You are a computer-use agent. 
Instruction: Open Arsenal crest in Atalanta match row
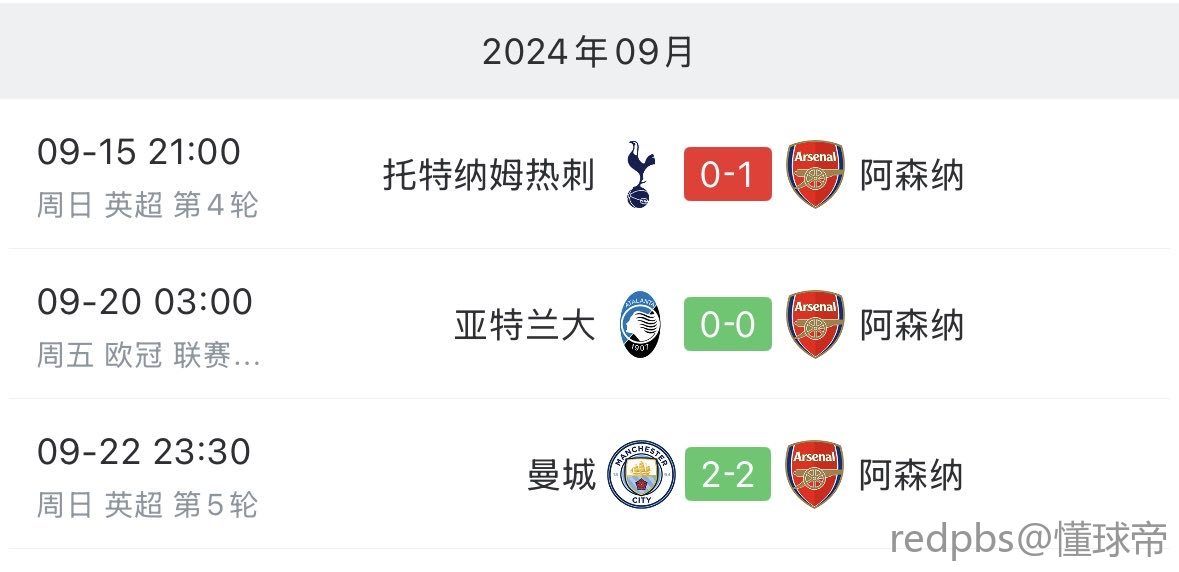point(815,324)
